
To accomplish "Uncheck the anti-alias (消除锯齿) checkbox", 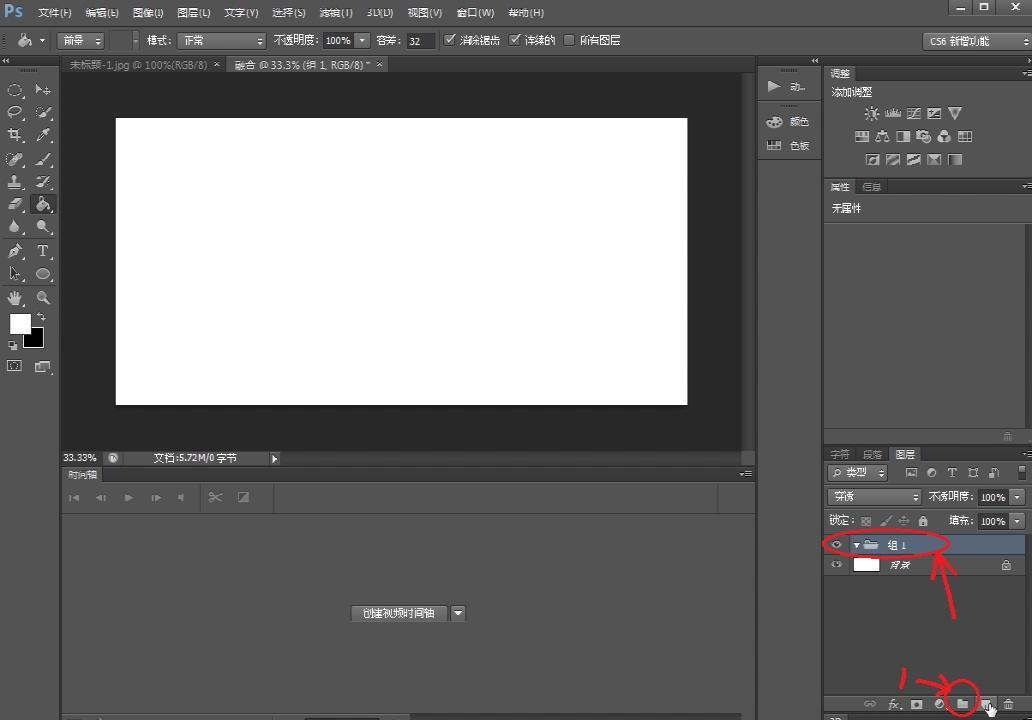I will tap(450, 40).
